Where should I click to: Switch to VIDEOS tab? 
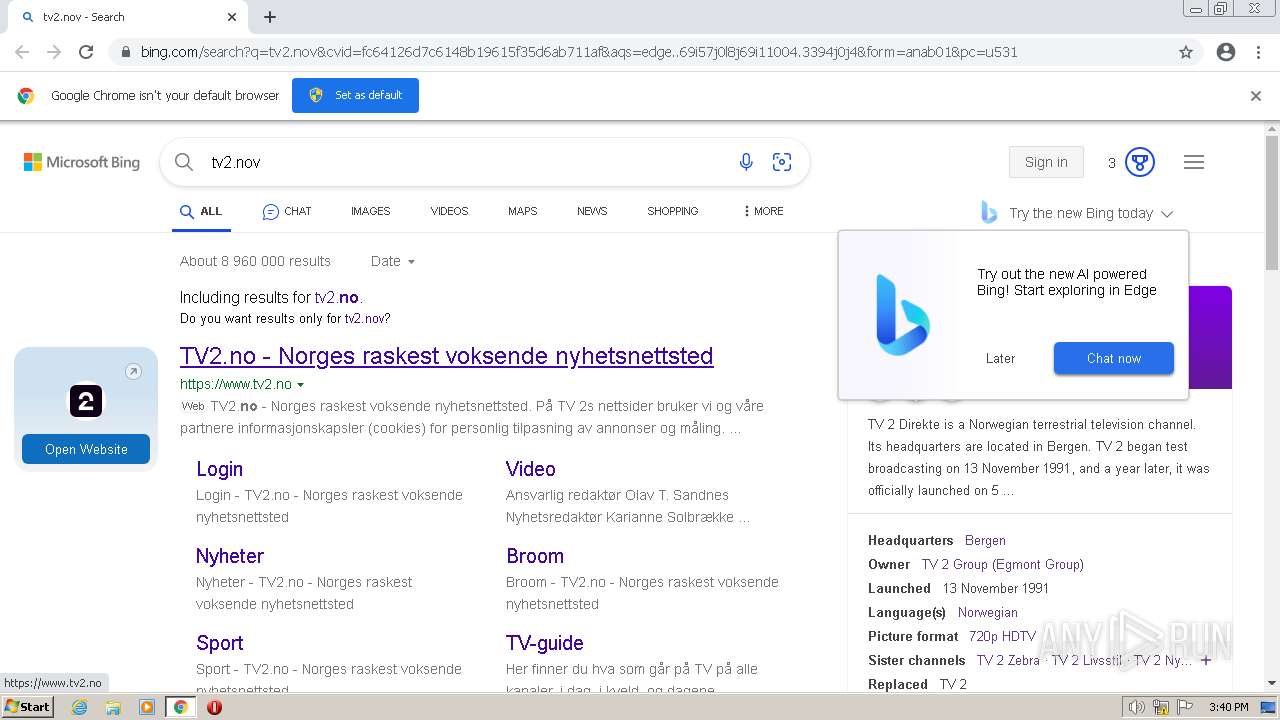pos(449,212)
